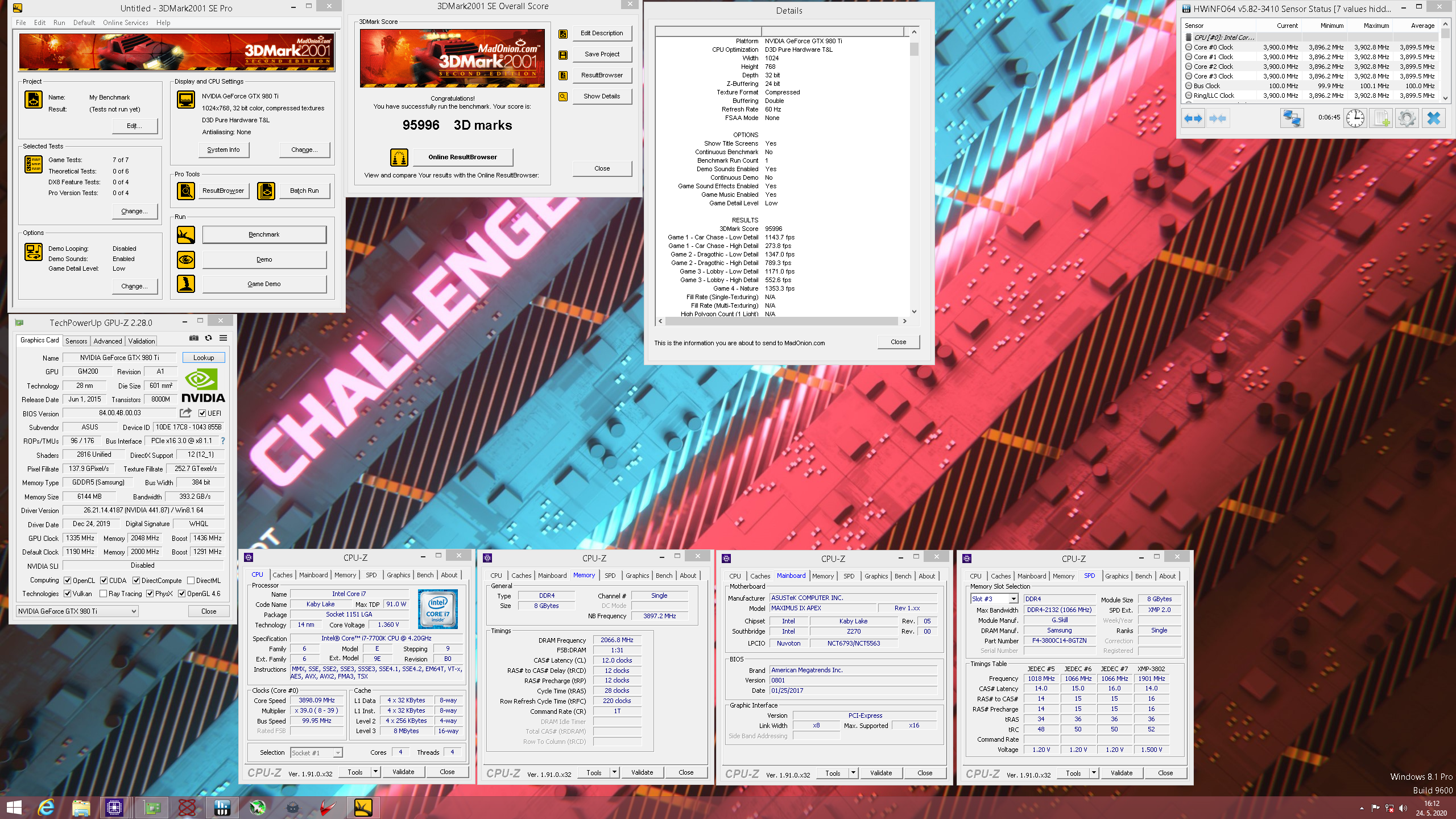This screenshot has width=1456, height=819.
Task: Switch to the Sensors tab in GPU-Z
Action: (76, 341)
